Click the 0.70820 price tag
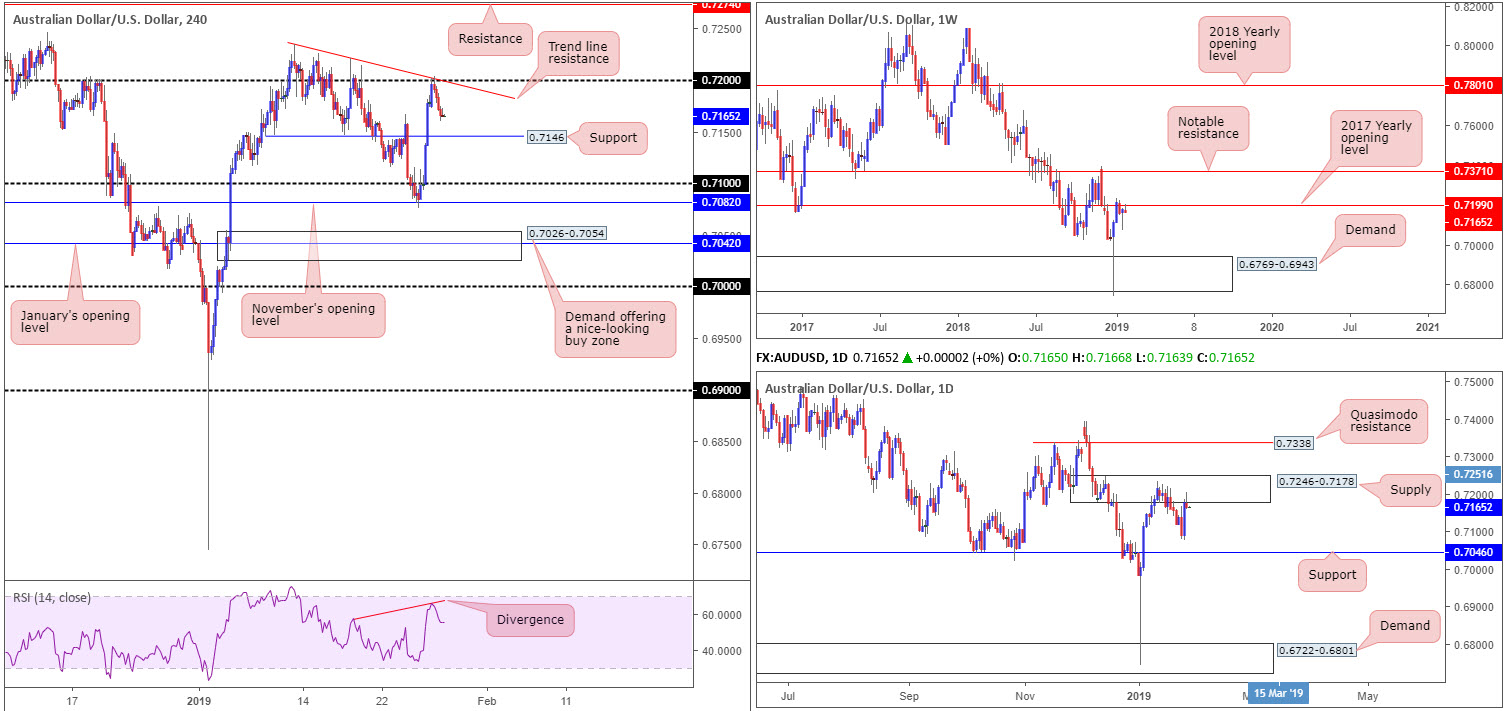This screenshot has height=711, width=1505. click(720, 202)
